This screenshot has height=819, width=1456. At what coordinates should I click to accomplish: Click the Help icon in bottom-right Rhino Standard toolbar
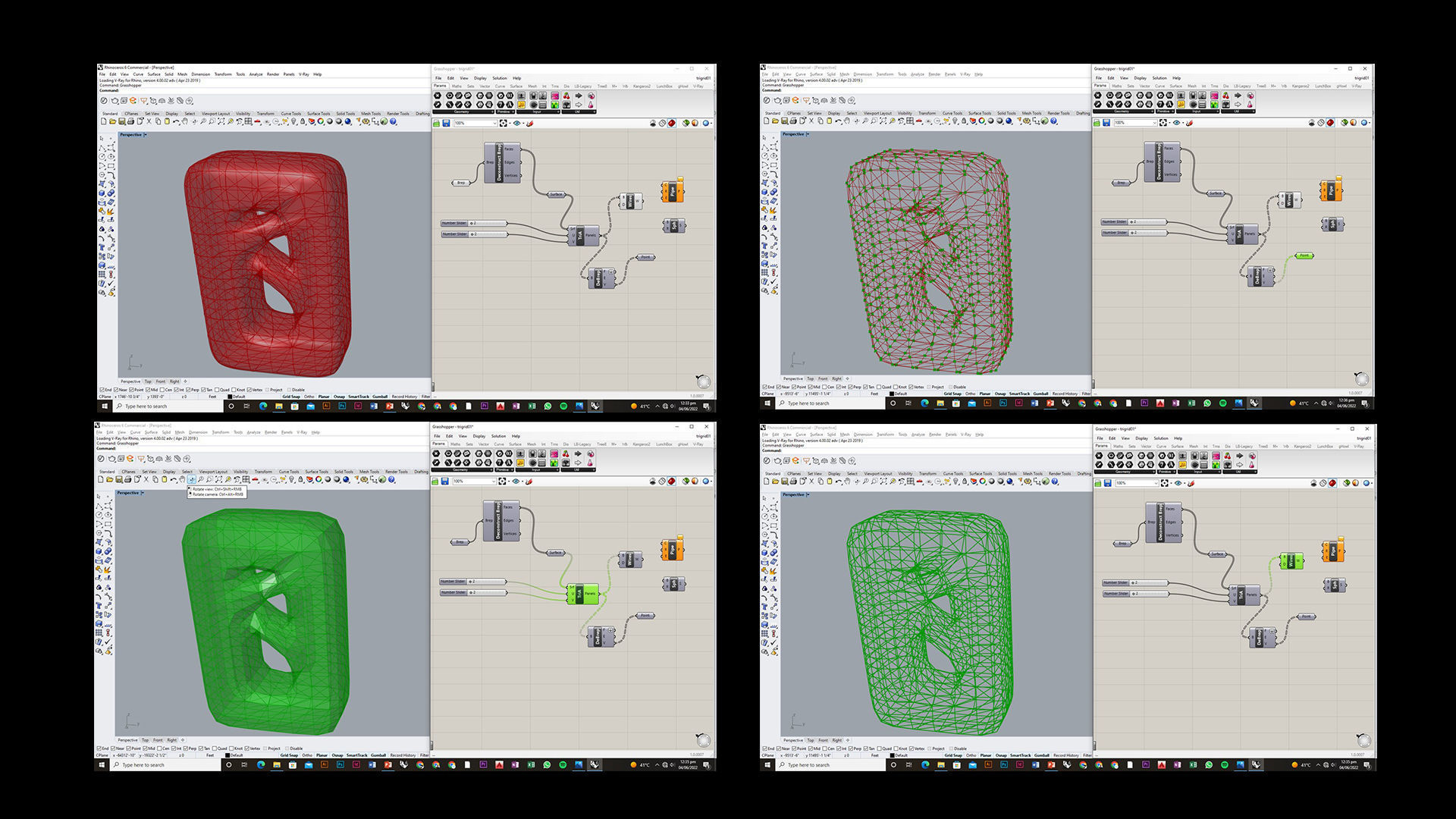coord(1055,482)
